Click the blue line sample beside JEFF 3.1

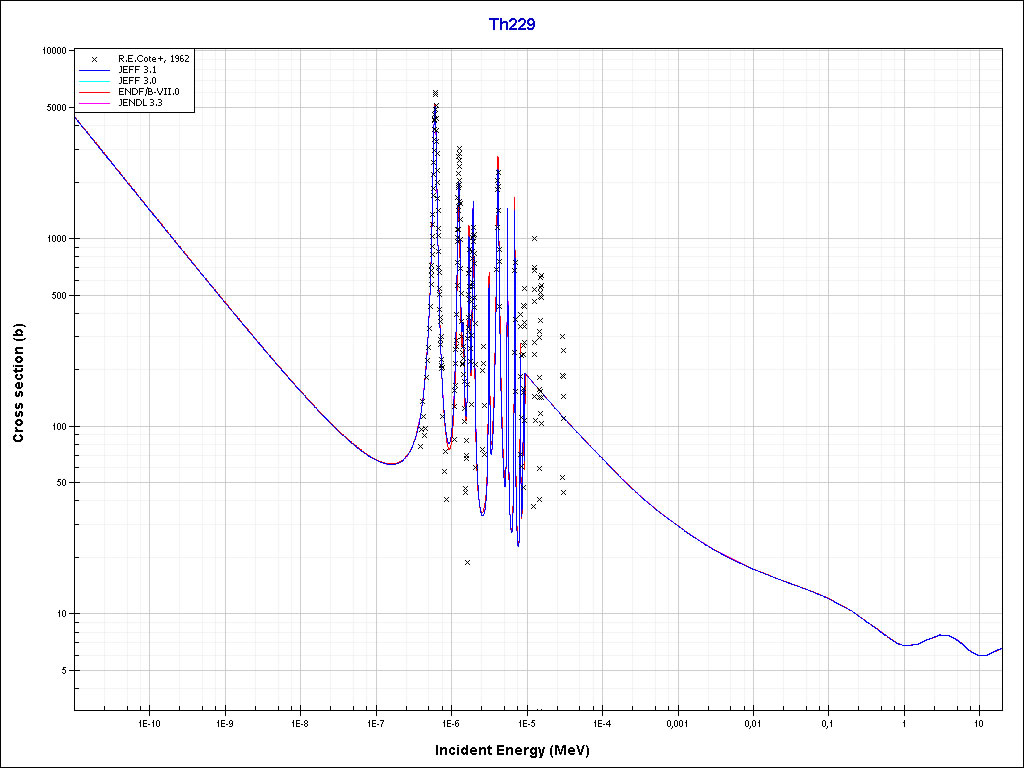(93, 70)
